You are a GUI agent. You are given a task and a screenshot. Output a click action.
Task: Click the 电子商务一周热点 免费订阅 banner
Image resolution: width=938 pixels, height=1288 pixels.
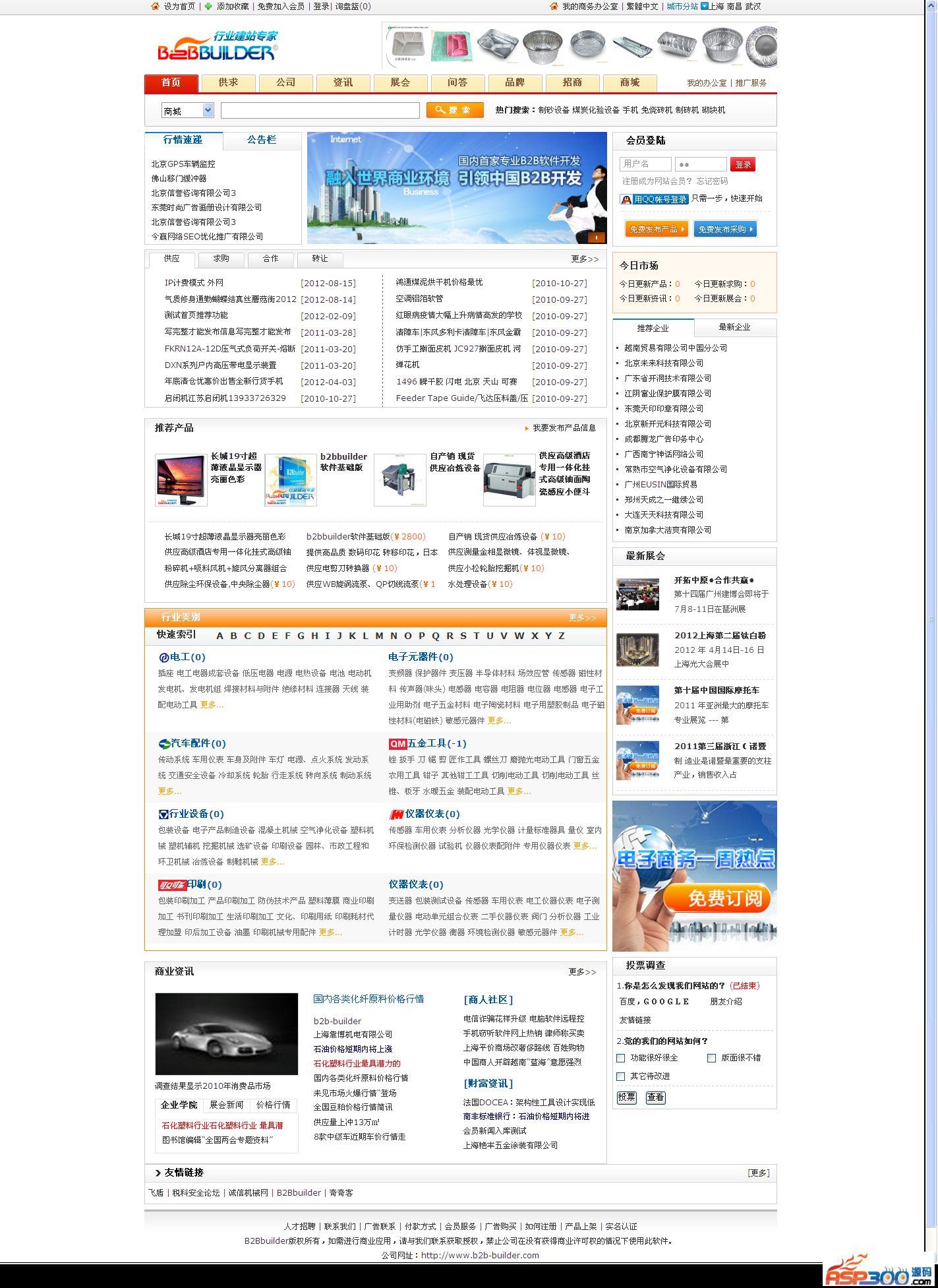click(695, 876)
